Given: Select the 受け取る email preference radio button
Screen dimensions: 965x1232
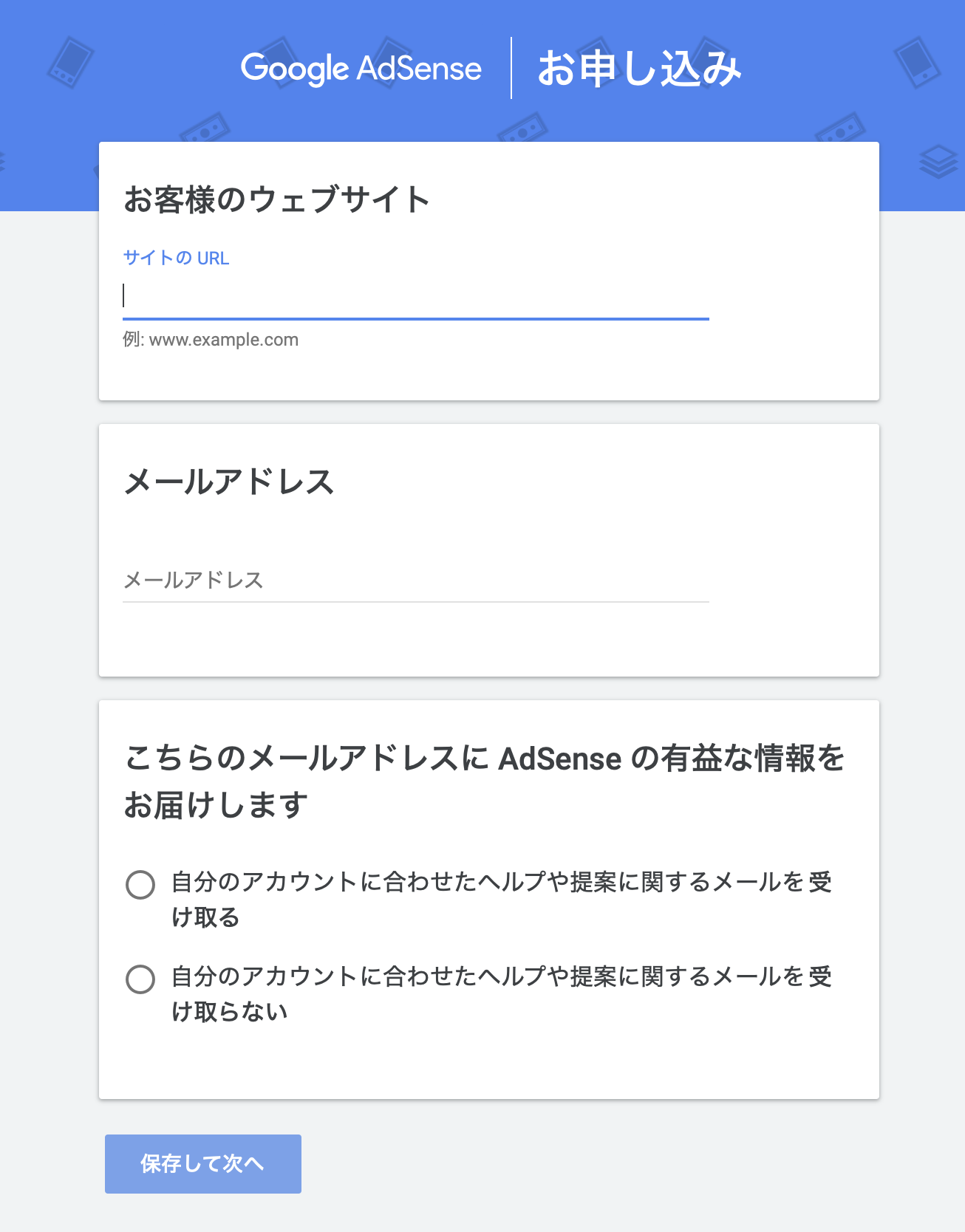Looking at the screenshot, I should coord(140,884).
